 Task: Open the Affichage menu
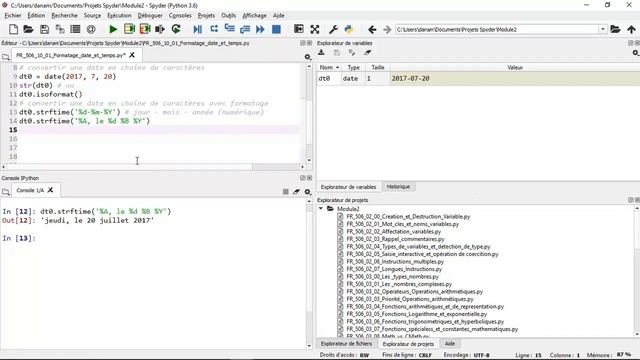tap(254, 16)
